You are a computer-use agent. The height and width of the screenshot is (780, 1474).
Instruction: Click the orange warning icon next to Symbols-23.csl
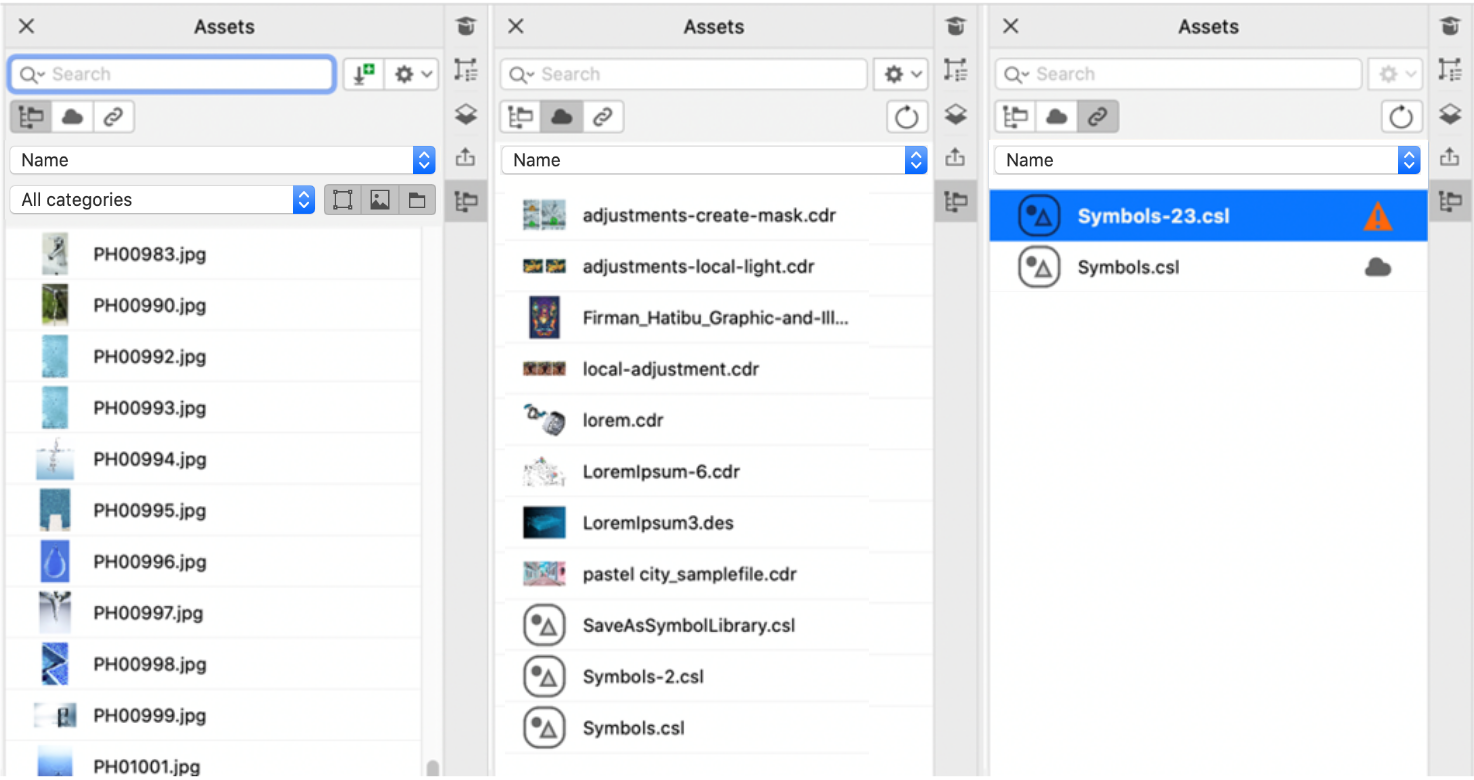pos(1377,216)
